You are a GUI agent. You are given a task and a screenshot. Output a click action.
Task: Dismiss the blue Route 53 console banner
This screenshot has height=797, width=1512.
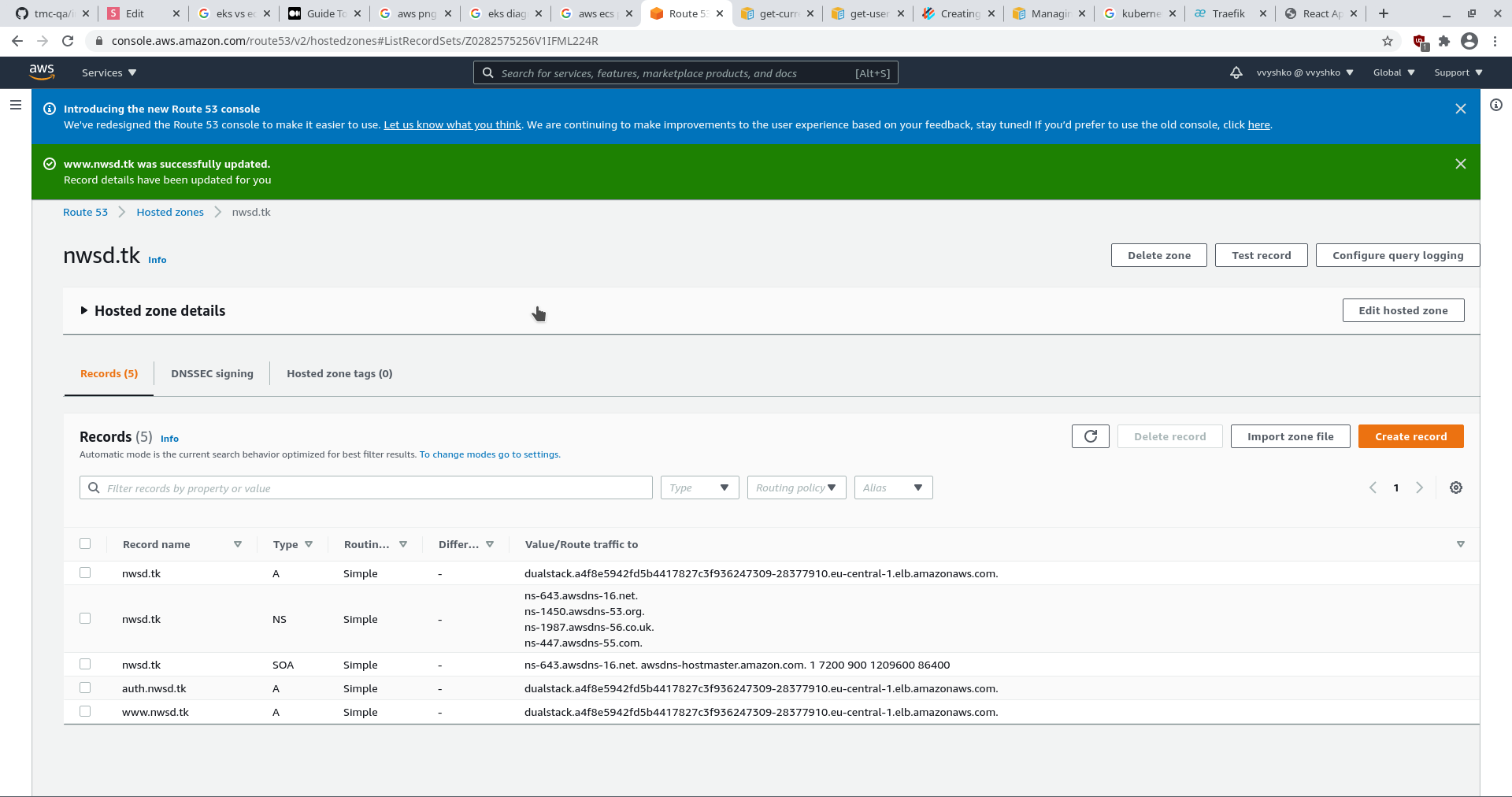coord(1461,109)
